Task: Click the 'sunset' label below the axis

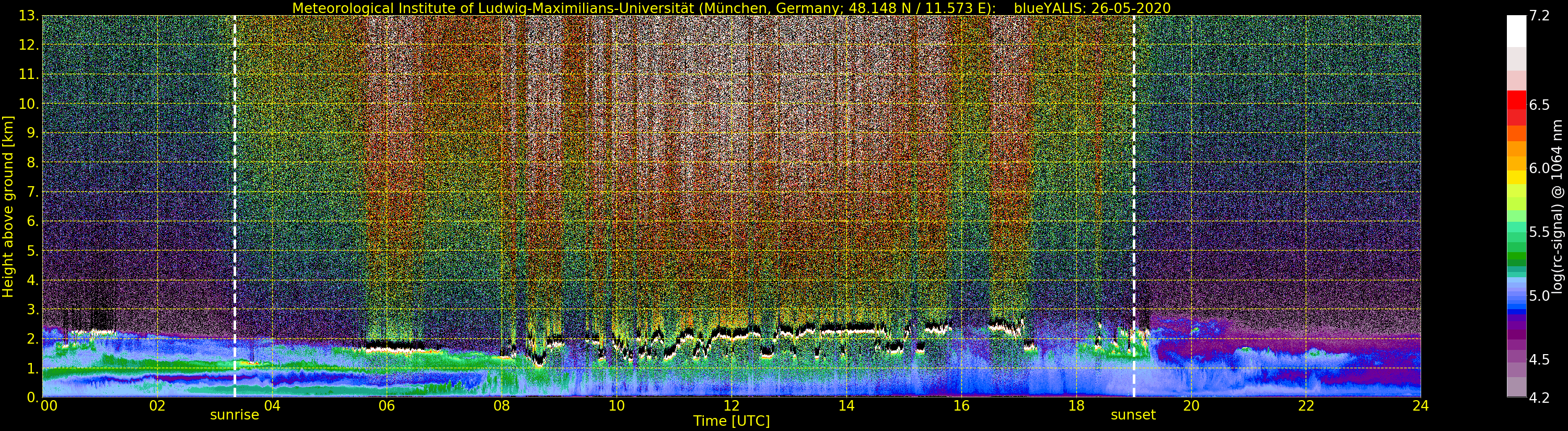Action: point(1133,415)
